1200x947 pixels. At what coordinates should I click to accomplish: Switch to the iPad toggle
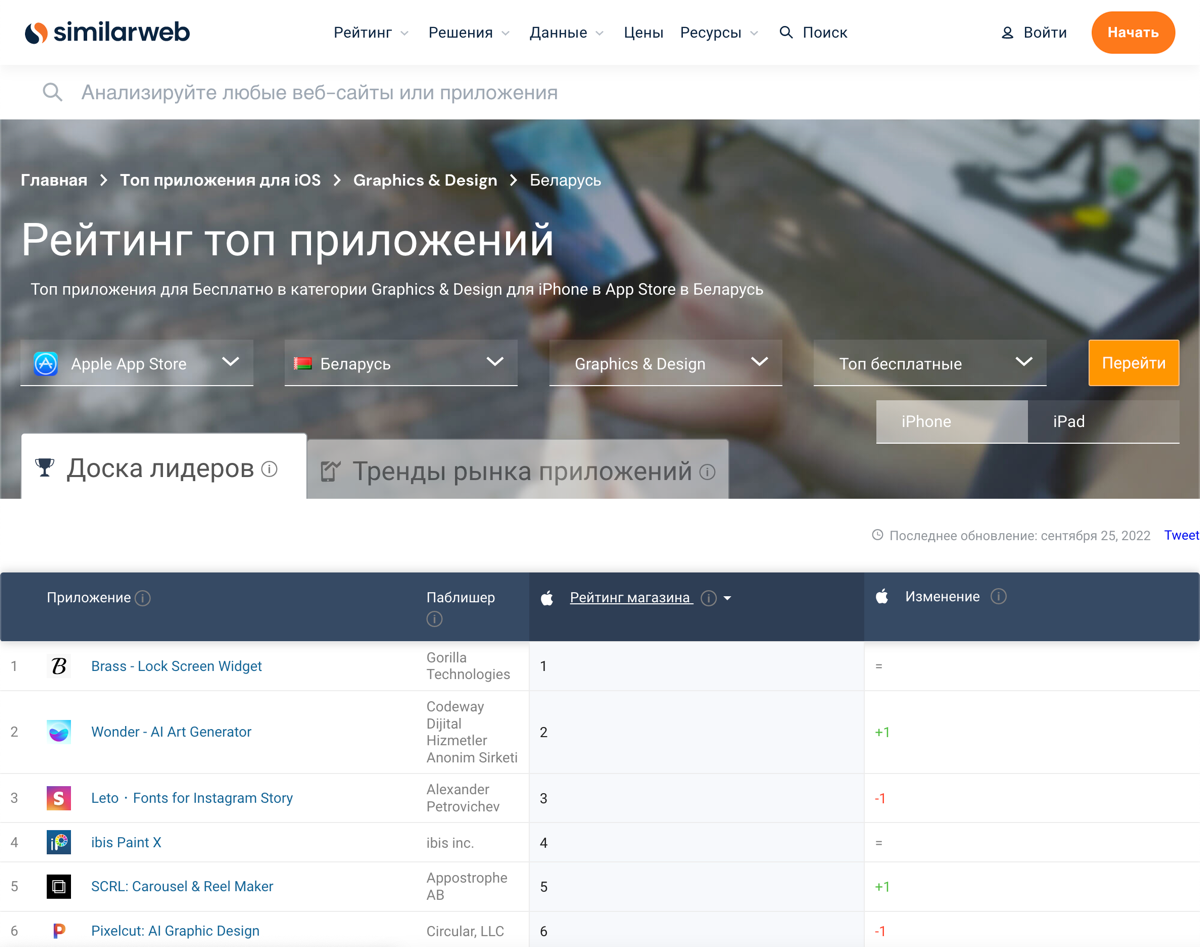coord(1068,422)
